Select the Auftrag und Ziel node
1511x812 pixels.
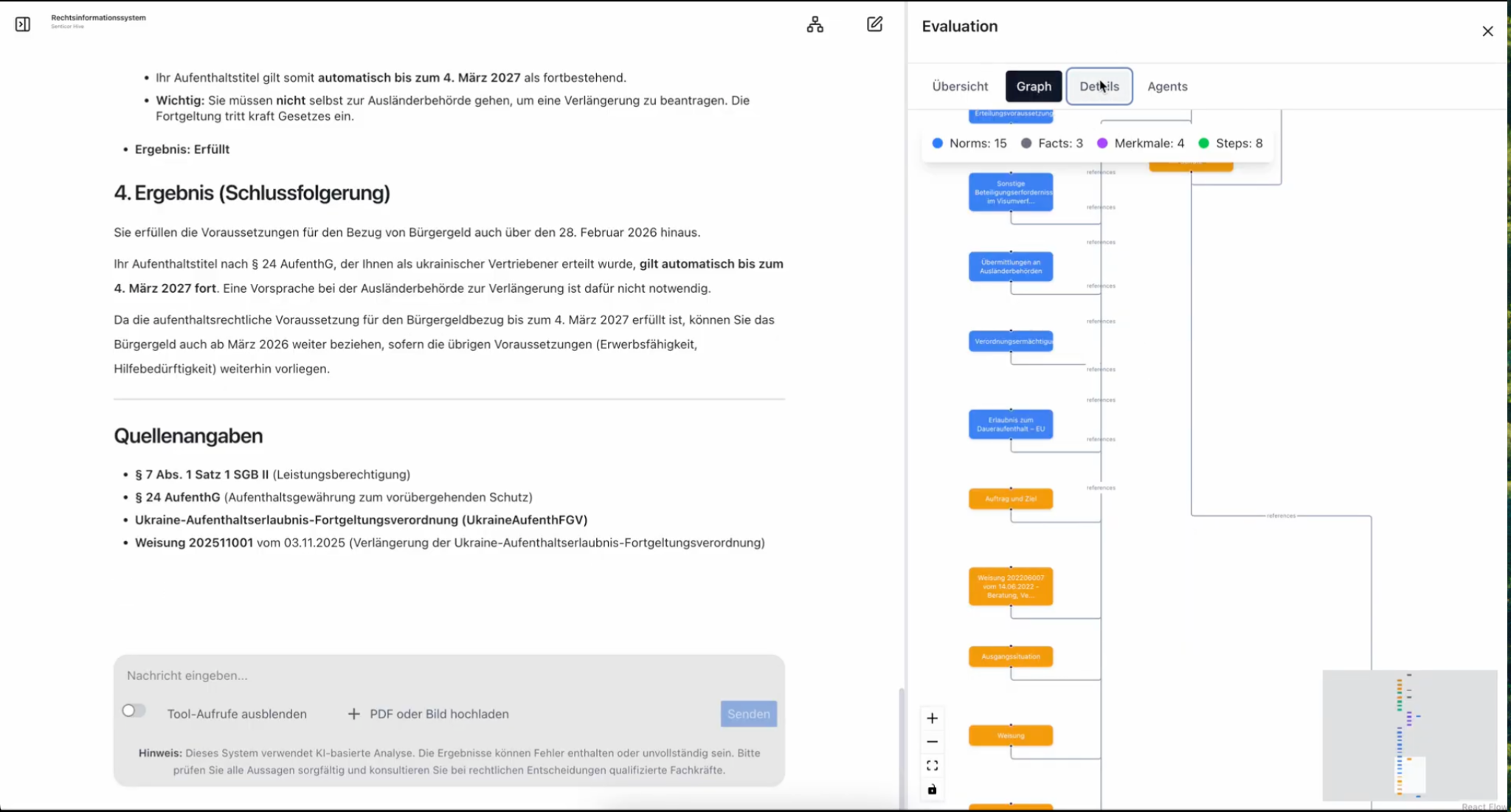click(x=1010, y=499)
